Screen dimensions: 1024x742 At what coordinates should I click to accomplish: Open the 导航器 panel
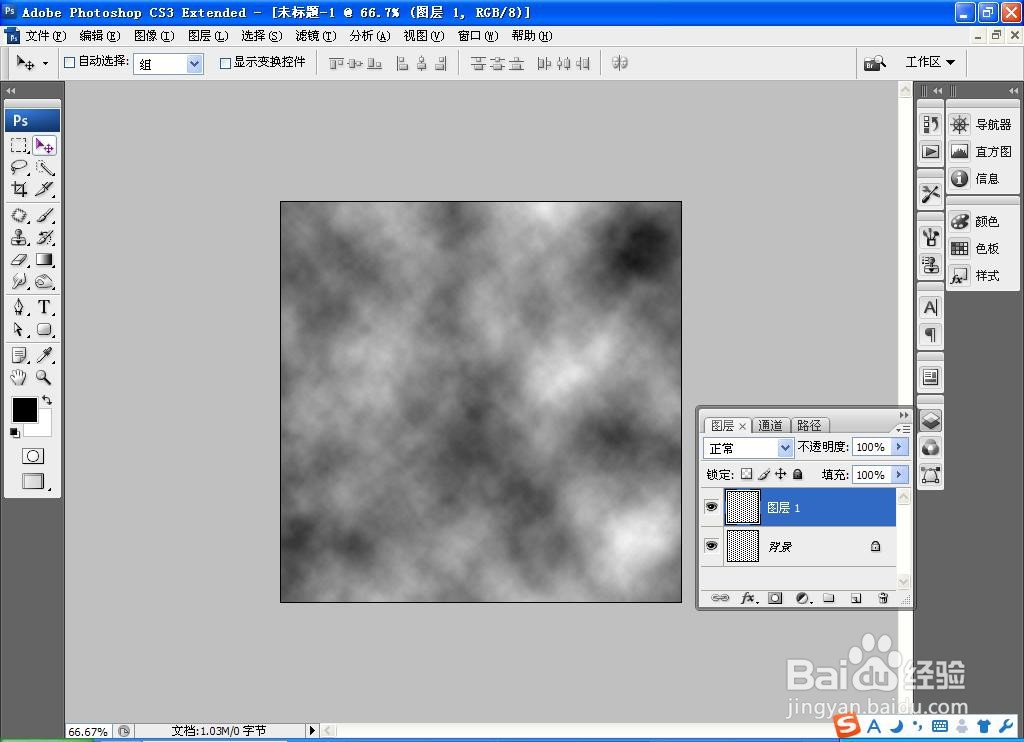tap(981, 124)
